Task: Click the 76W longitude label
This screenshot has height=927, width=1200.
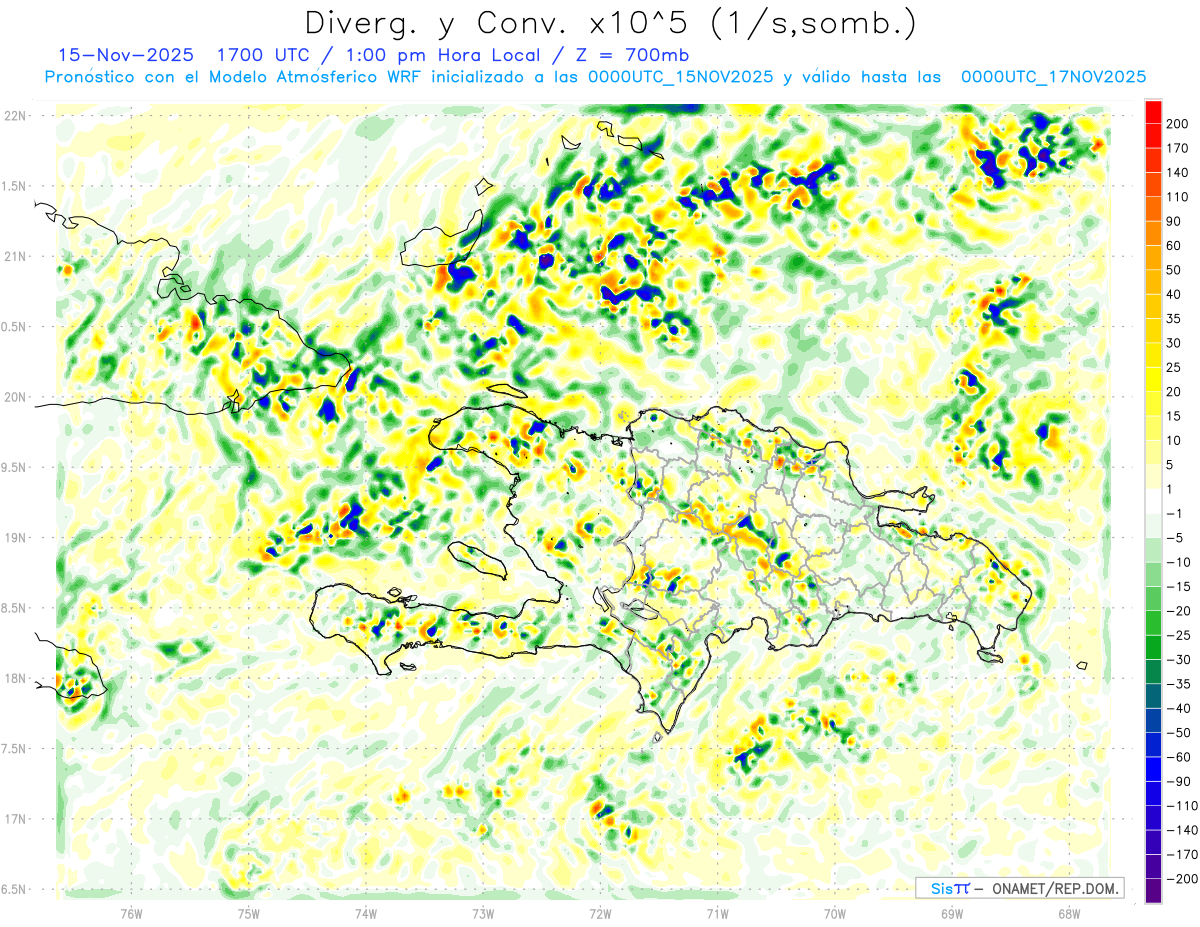Action: pos(131,912)
